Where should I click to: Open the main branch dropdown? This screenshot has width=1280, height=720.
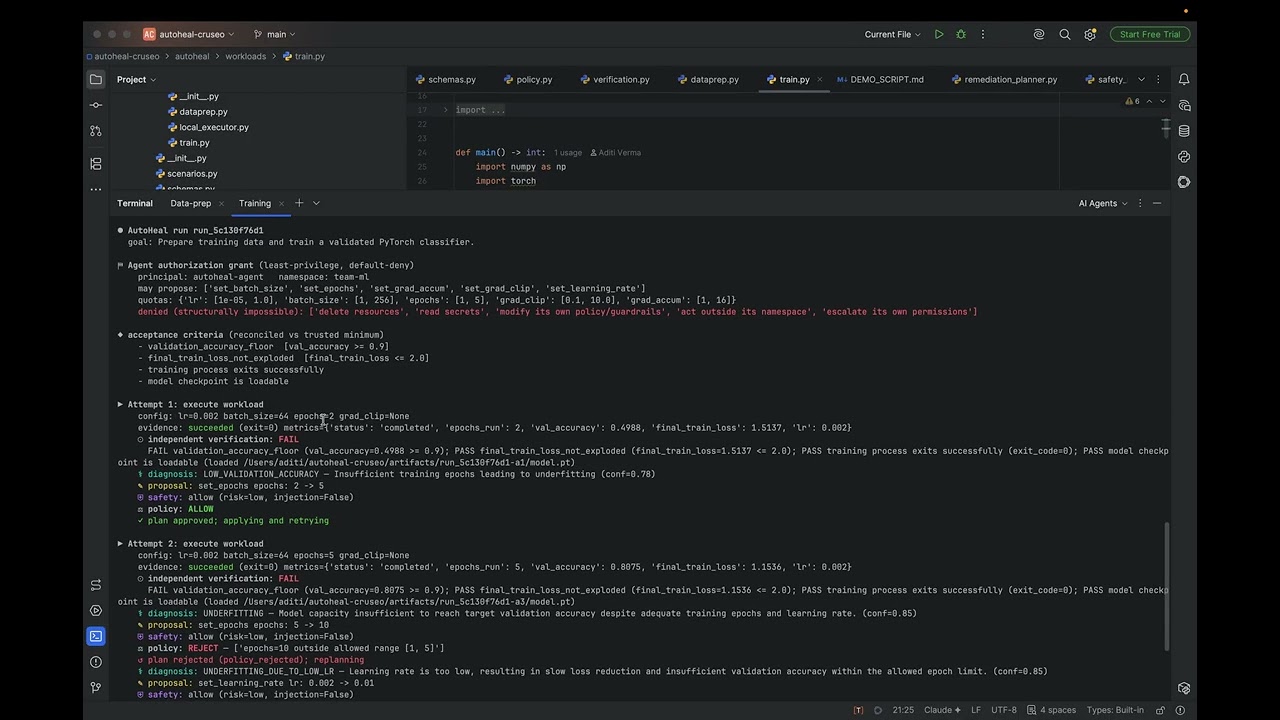[274, 34]
